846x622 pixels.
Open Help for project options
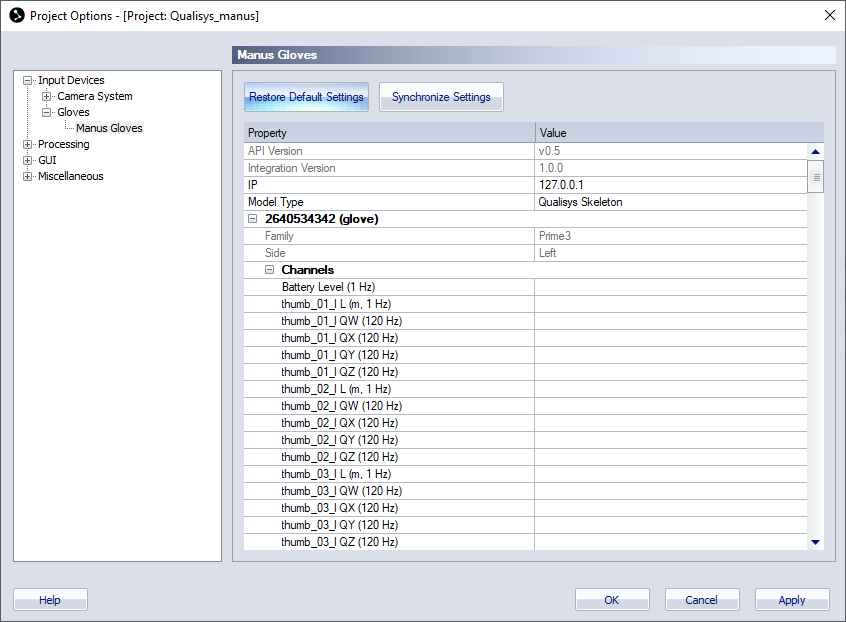pyautogui.click(x=50, y=600)
